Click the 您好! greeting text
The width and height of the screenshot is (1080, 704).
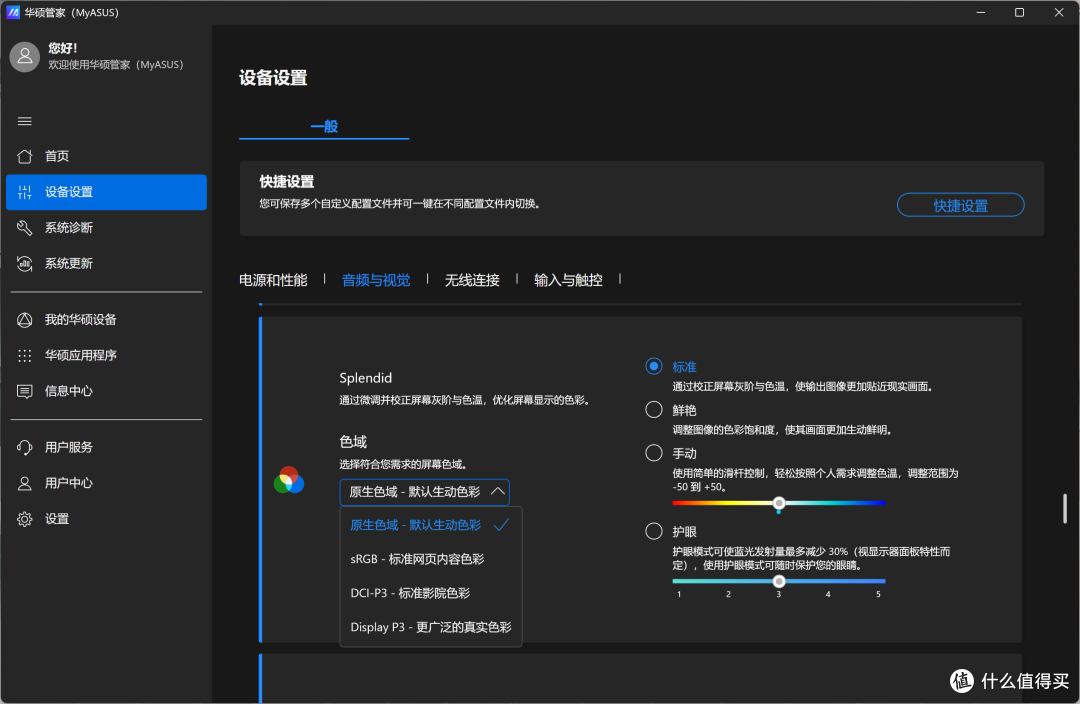coord(63,48)
